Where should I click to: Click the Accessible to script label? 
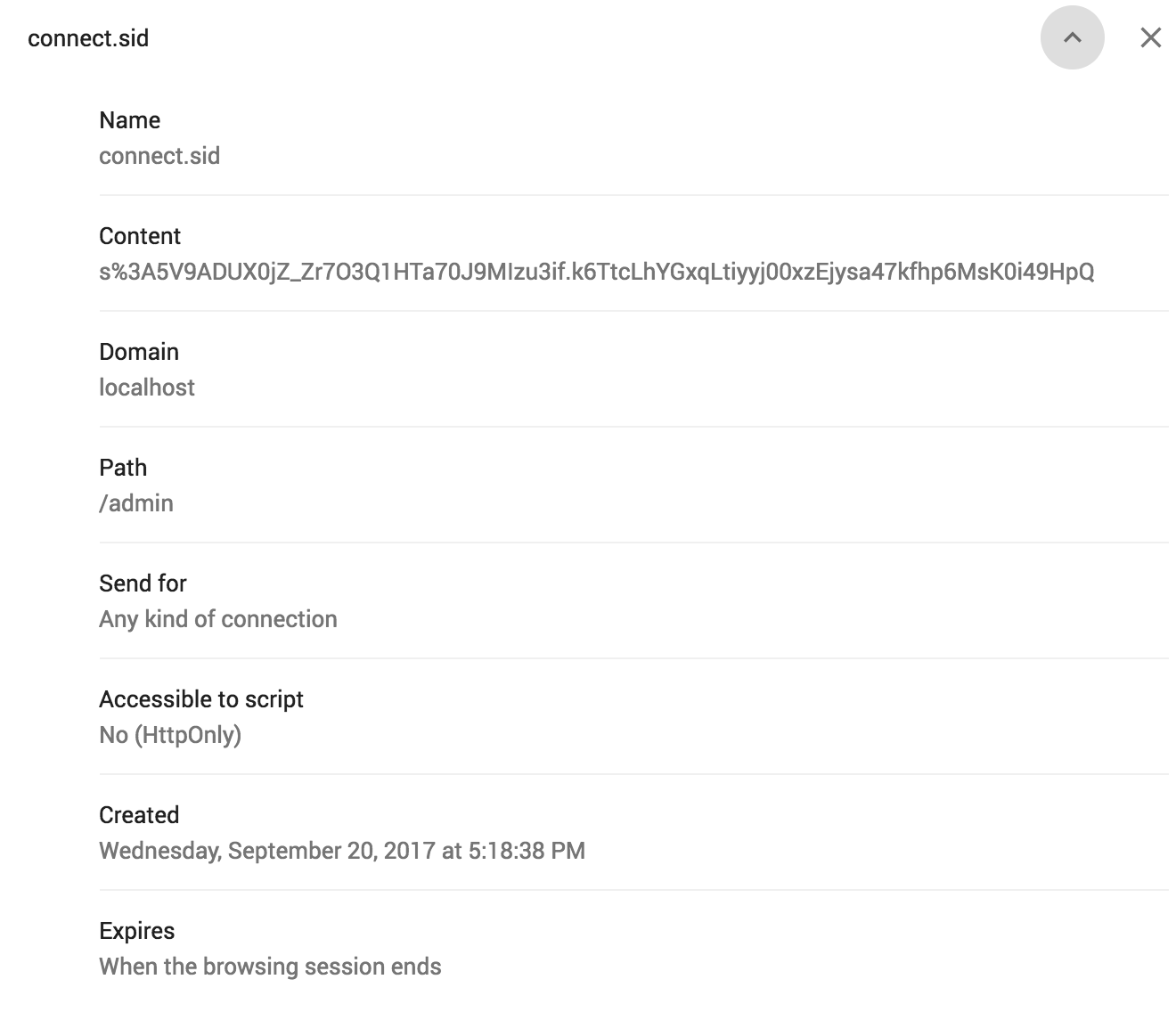pos(201,698)
